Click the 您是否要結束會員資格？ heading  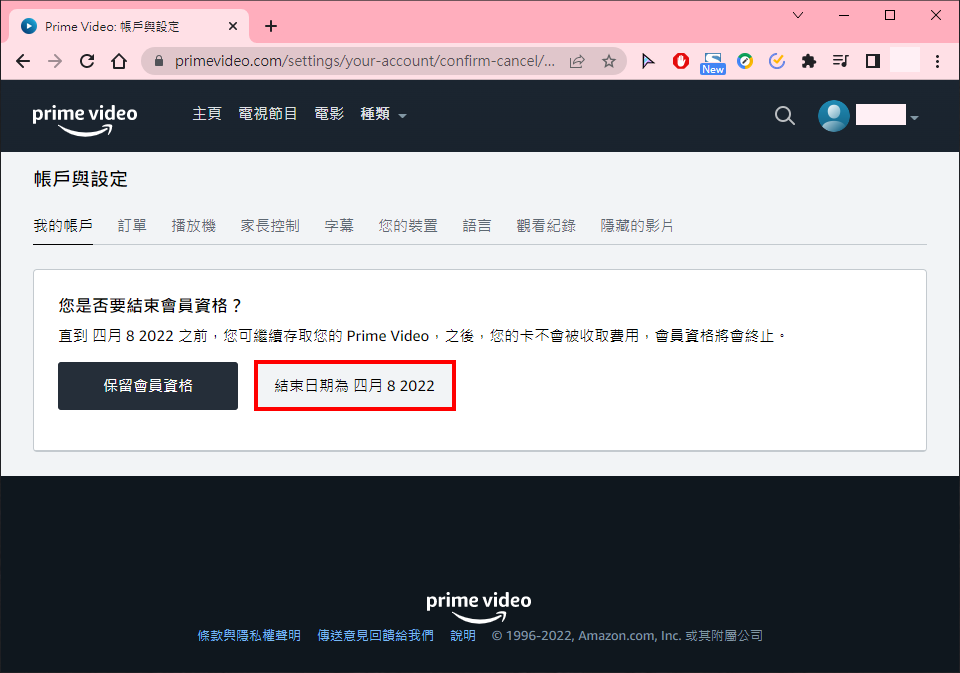tap(151, 306)
